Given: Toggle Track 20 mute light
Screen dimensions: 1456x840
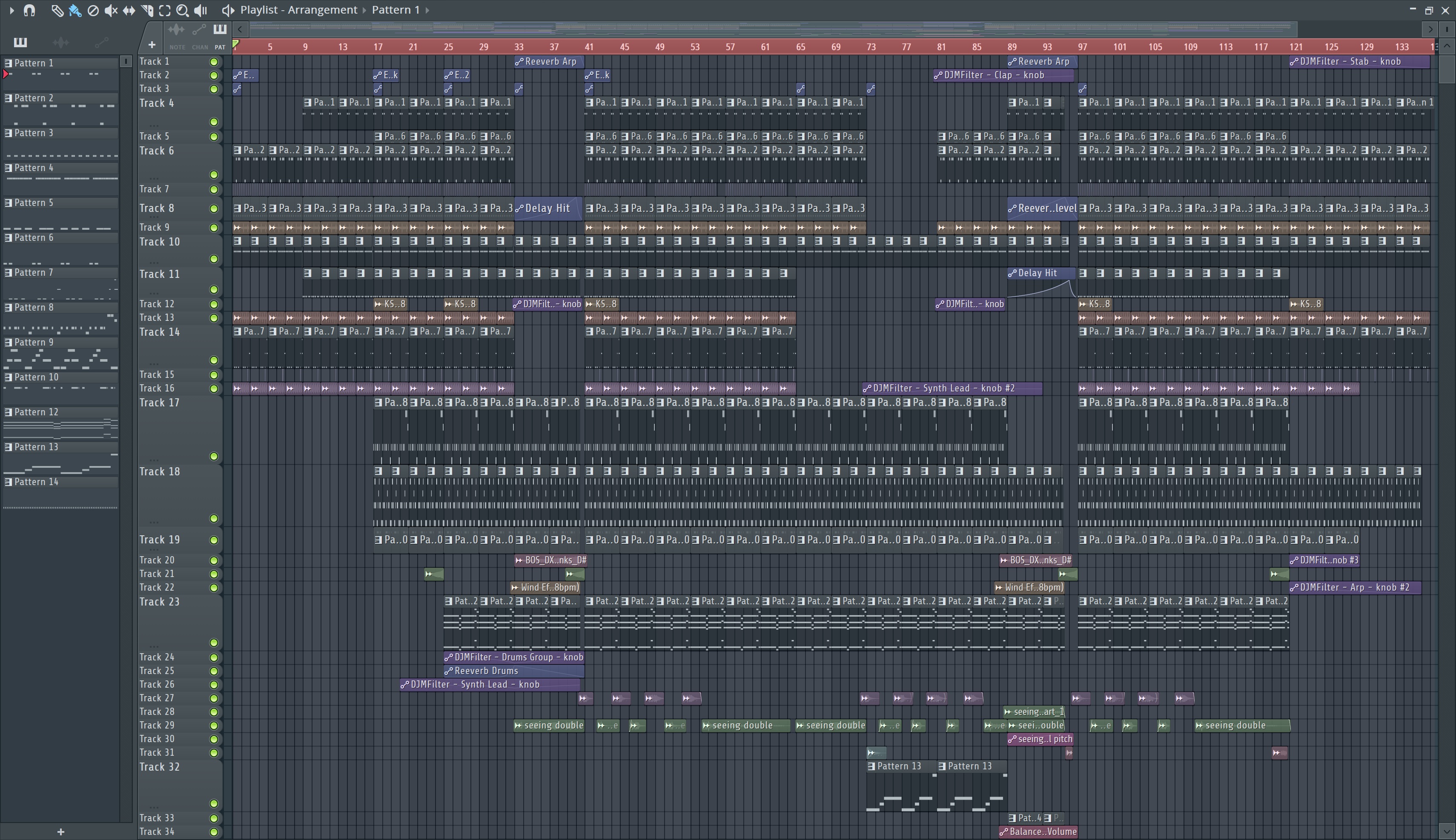Looking at the screenshot, I should point(214,560).
